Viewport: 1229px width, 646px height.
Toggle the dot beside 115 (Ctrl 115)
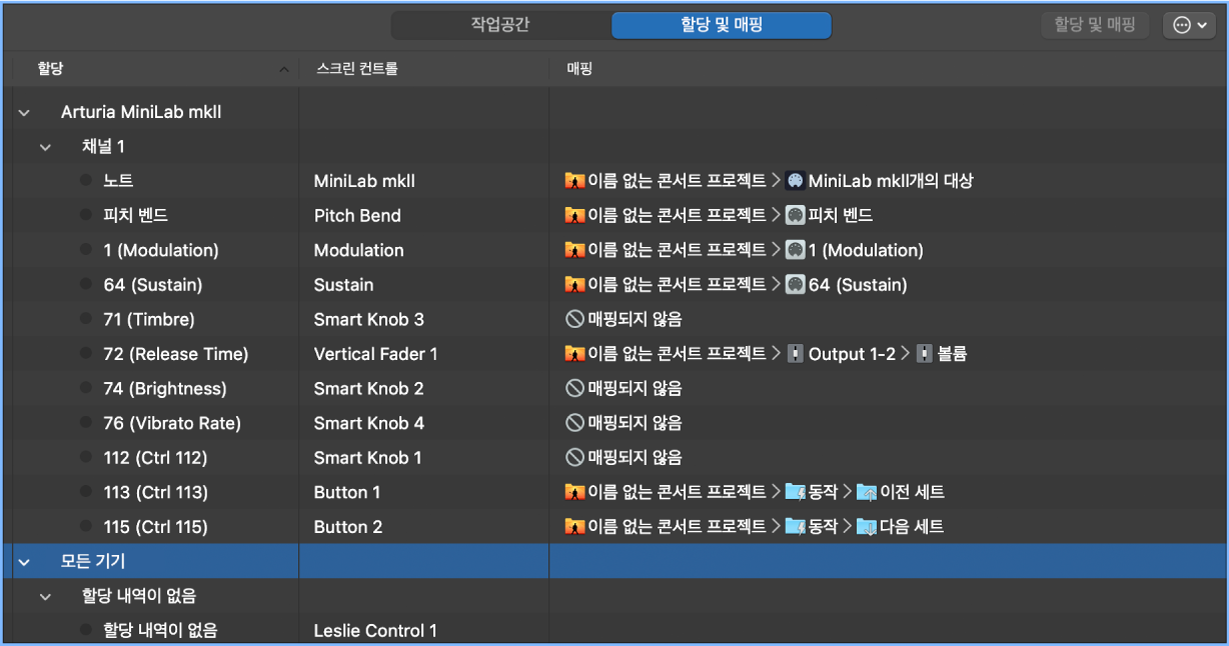(x=86, y=527)
